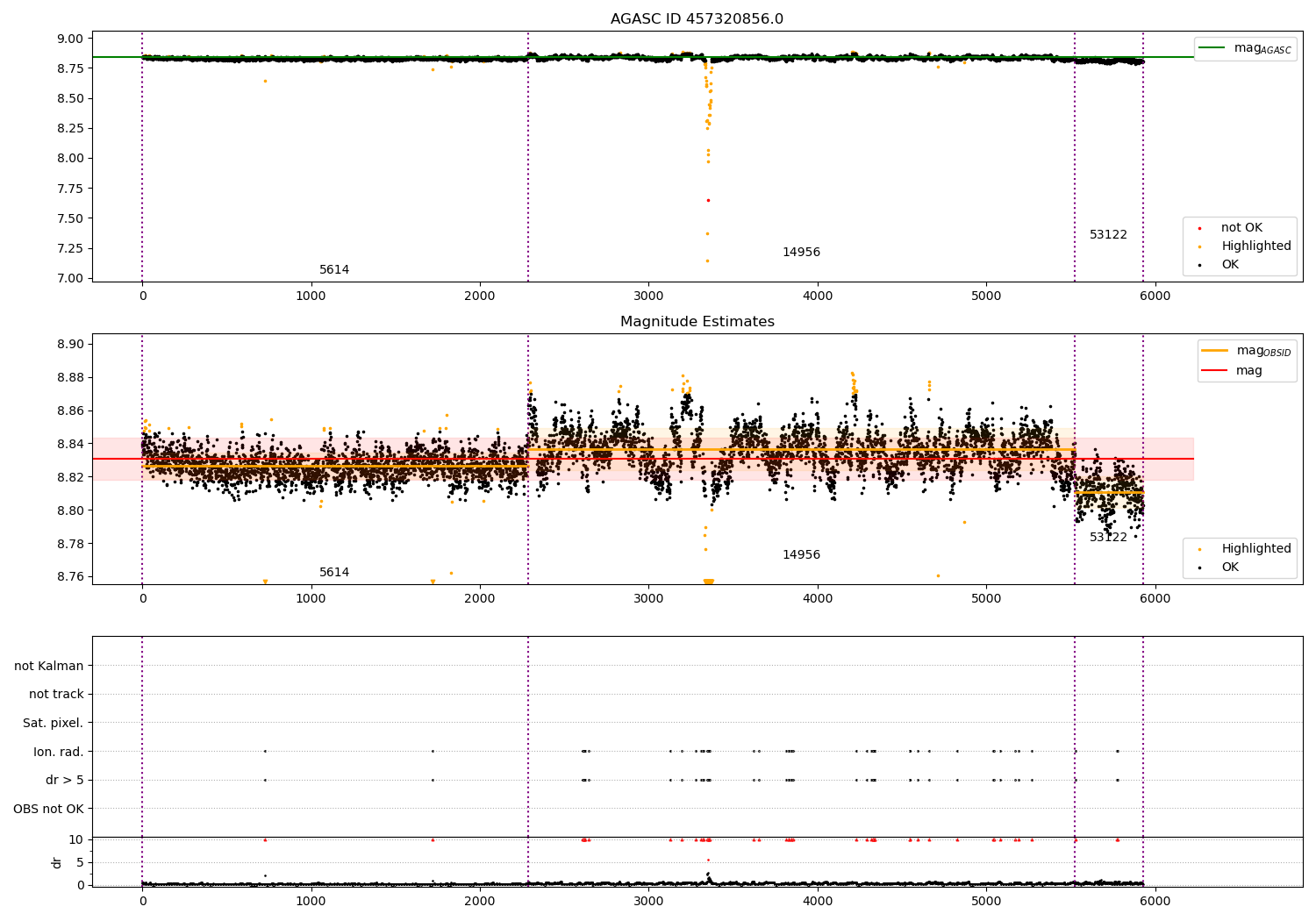Click the 53122 obsid label in top plot
Screen dimensions: 1316x921
(1108, 235)
